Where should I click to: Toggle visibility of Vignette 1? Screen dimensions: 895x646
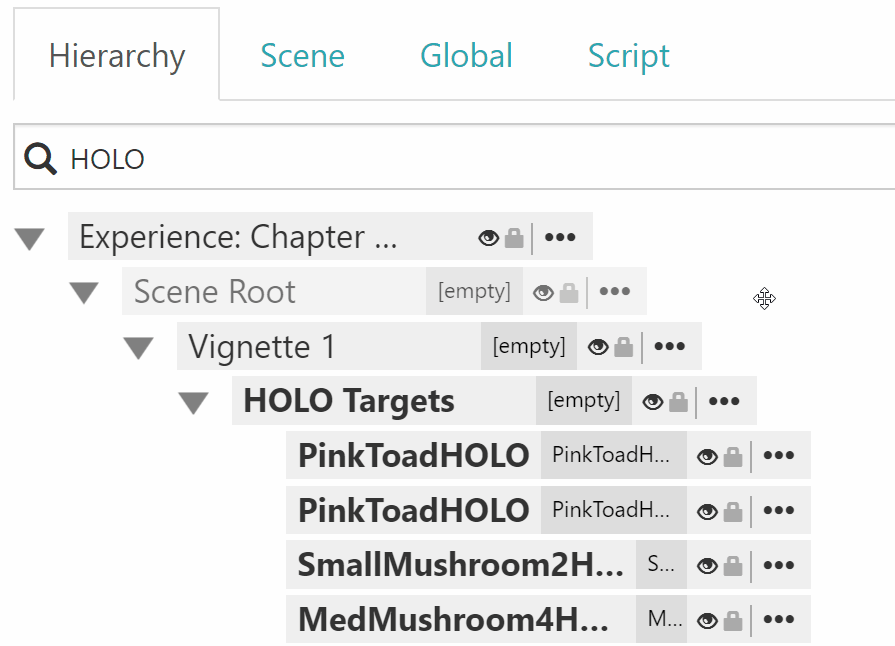598,347
